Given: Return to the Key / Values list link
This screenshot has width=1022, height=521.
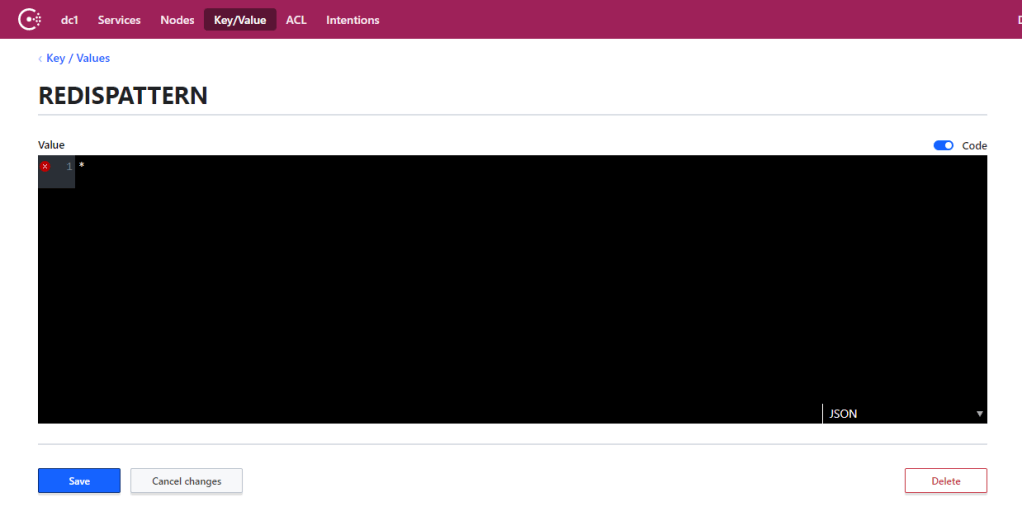Looking at the screenshot, I should coord(78,59).
